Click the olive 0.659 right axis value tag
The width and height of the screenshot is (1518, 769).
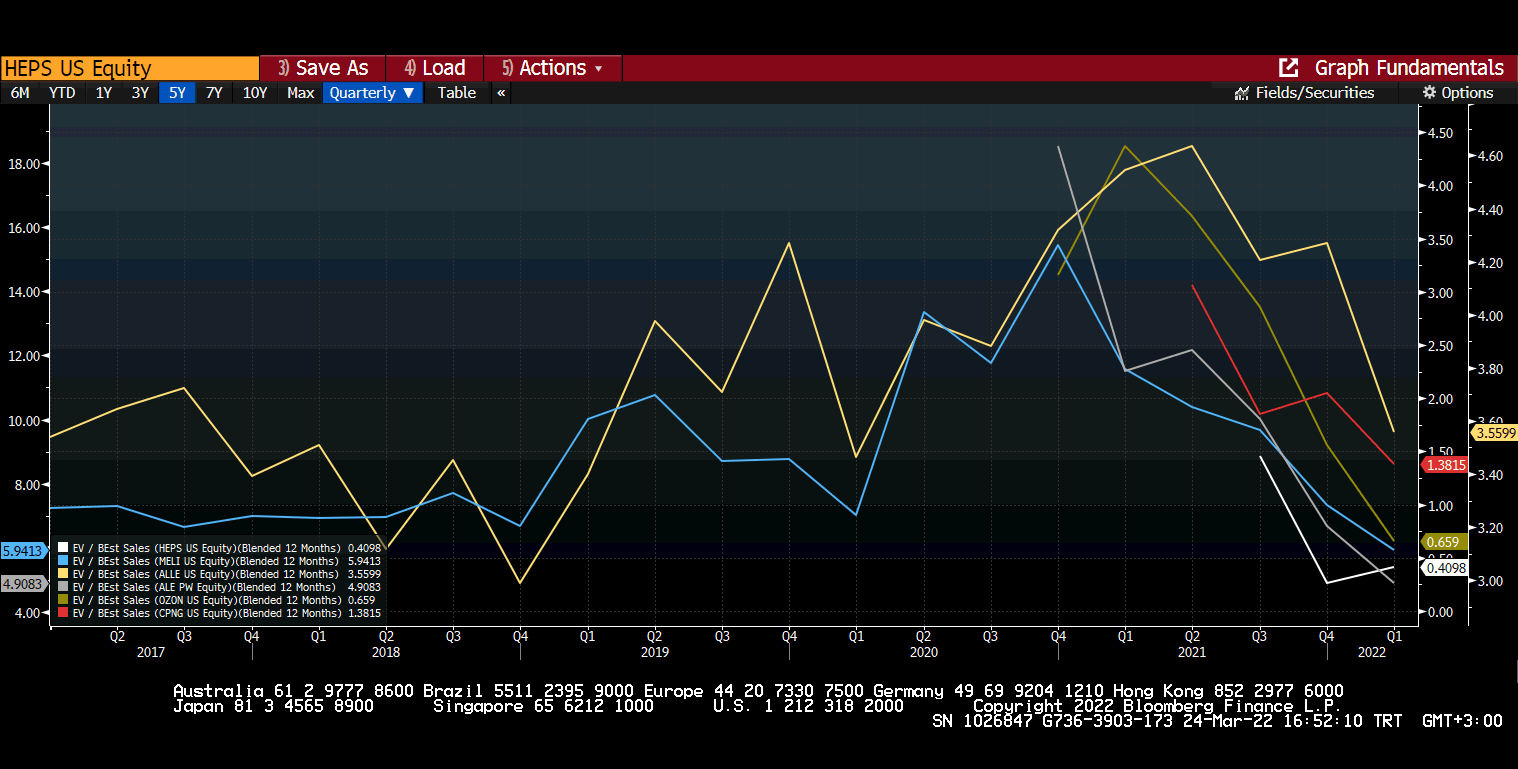1445,542
